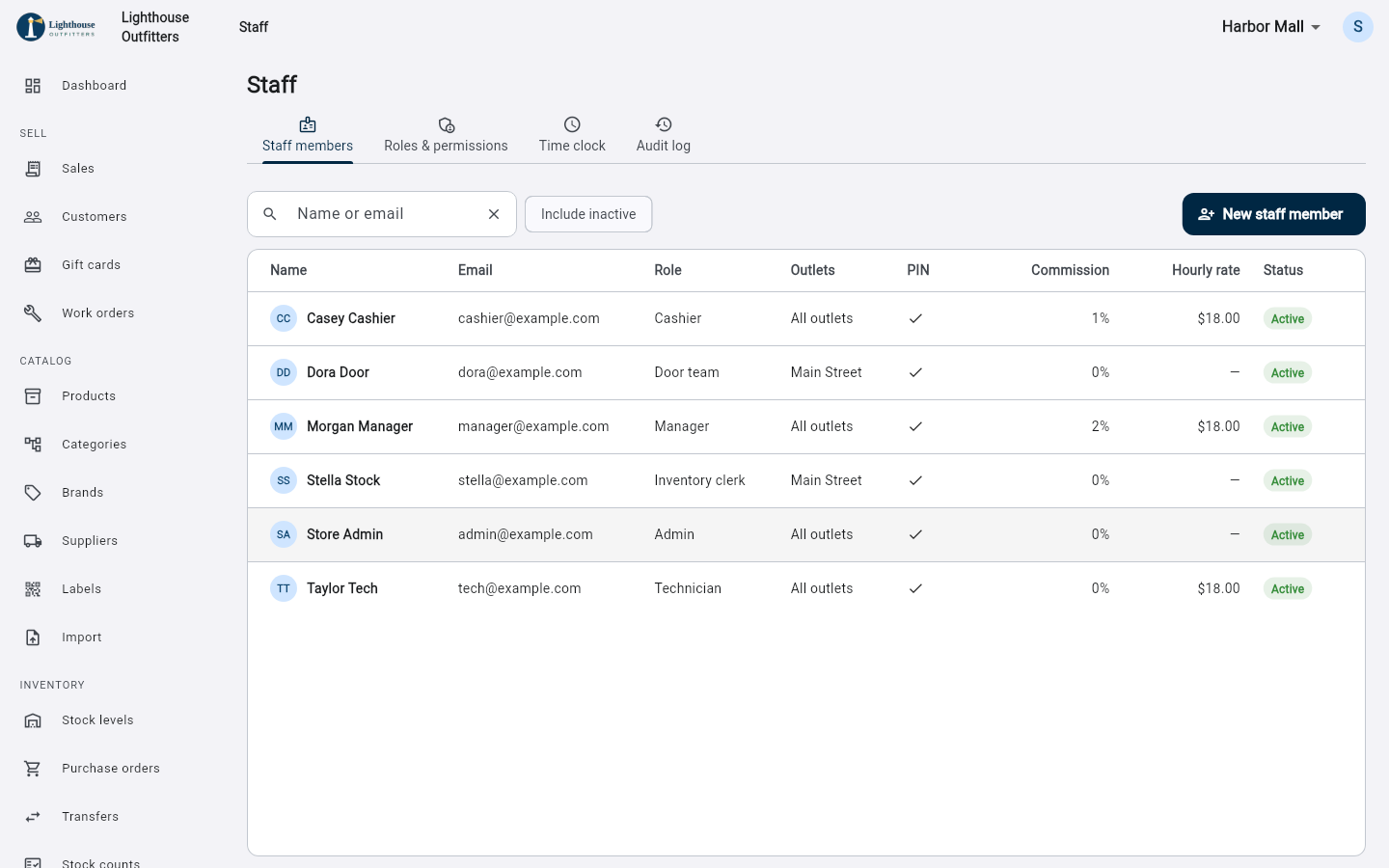This screenshot has width=1389, height=868.
Task: View the Audit log tab
Action: [x=664, y=135]
